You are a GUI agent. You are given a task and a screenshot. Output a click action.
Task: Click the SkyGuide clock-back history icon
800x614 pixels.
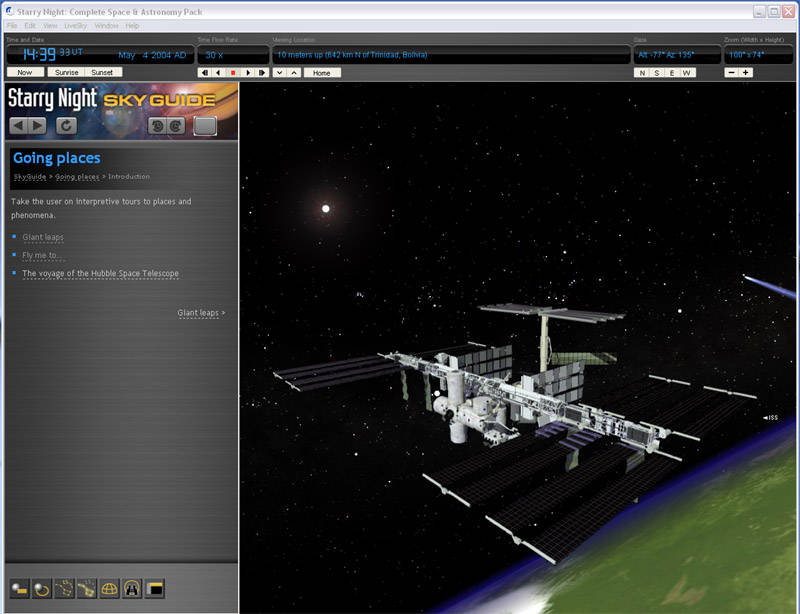(158, 126)
